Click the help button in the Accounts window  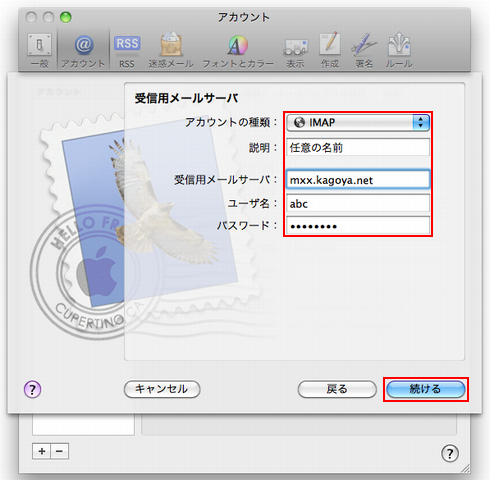pyautogui.click(x=450, y=453)
